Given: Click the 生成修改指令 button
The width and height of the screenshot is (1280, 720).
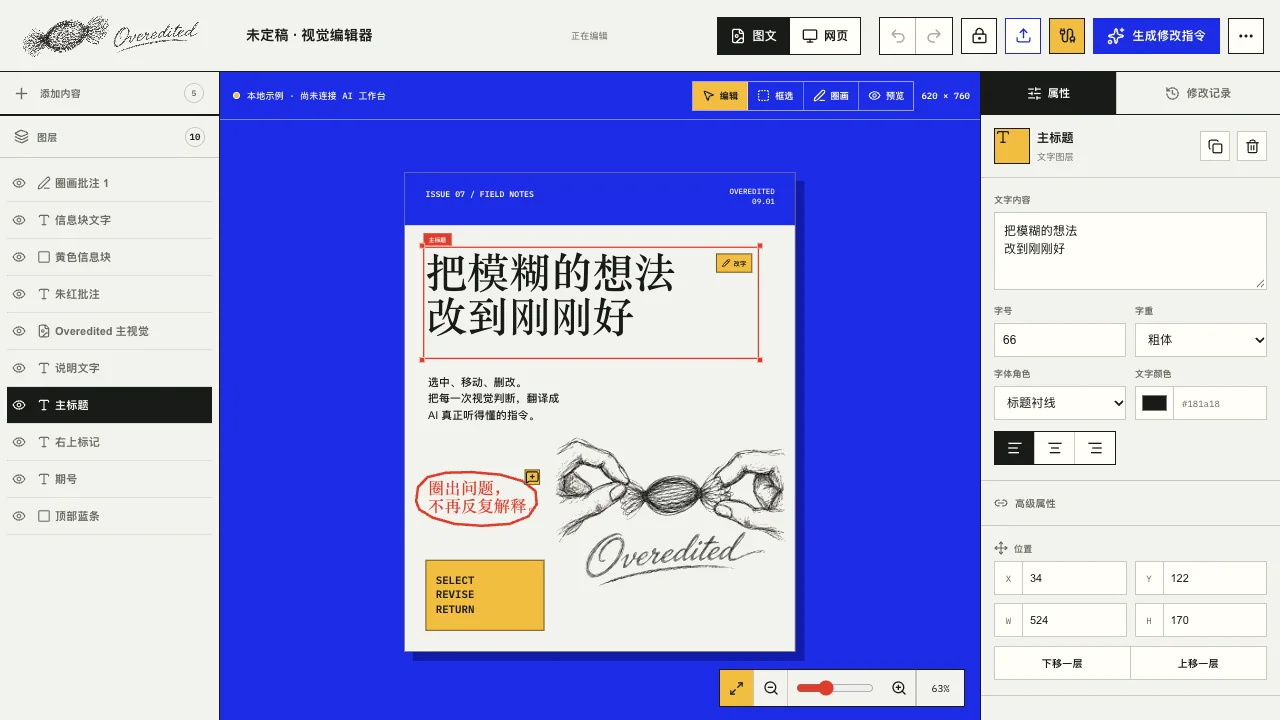Looking at the screenshot, I should point(1156,36).
